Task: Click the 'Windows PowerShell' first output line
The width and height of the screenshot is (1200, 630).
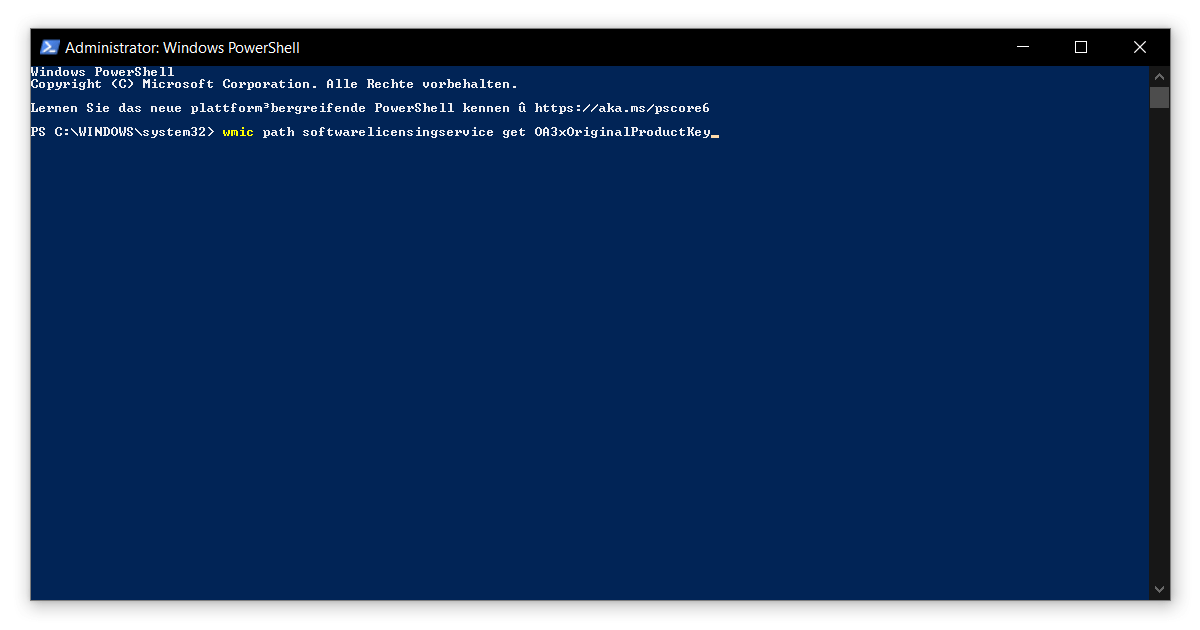Action: [x=102, y=72]
